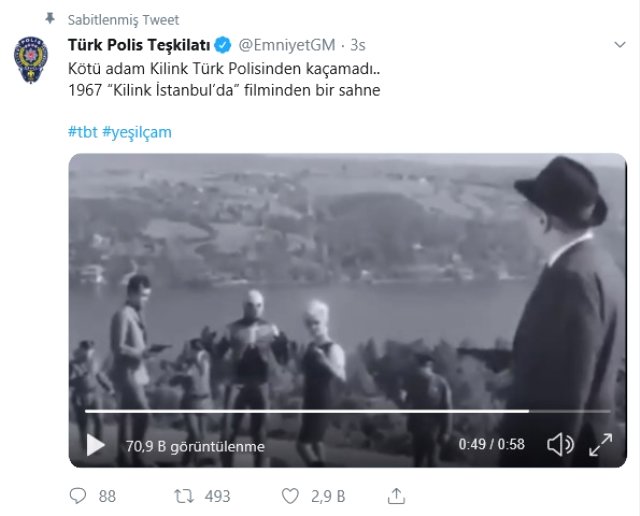640x516 pixels.
Task: Open Türk Polis Teşkilatı profile name
Action: pos(135,45)
